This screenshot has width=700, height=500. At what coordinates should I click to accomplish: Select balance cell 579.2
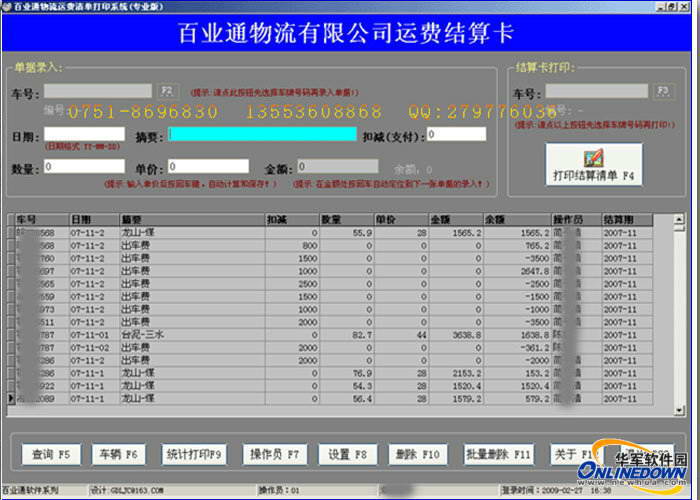tap(518, 399)
